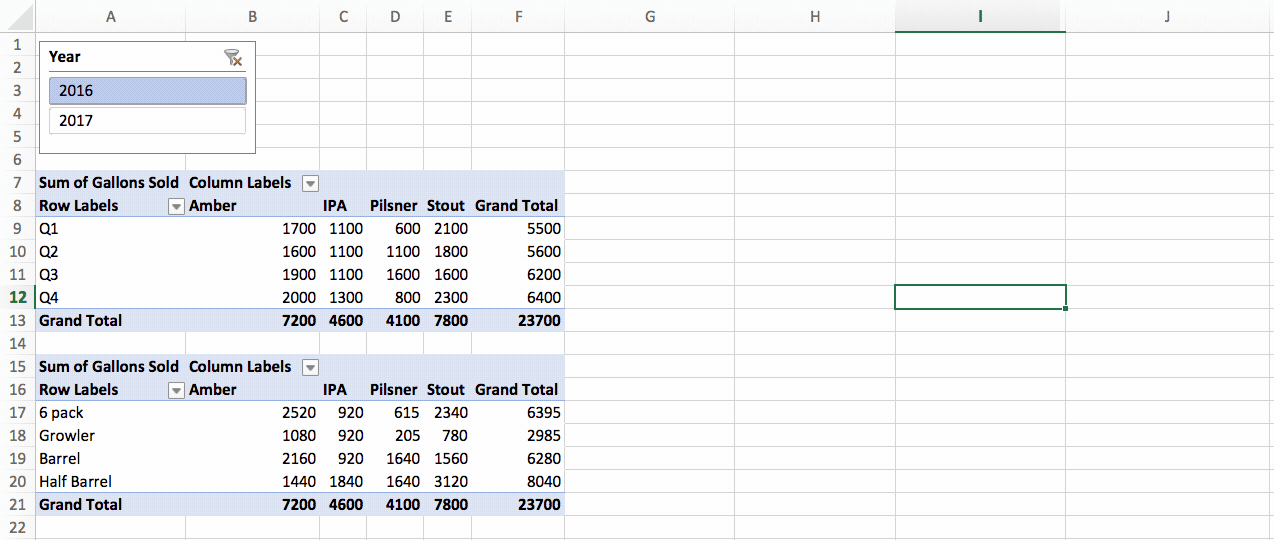Click the Half Barrel row label
This screenshot has height=540, width=1274.
coord(75,481)
